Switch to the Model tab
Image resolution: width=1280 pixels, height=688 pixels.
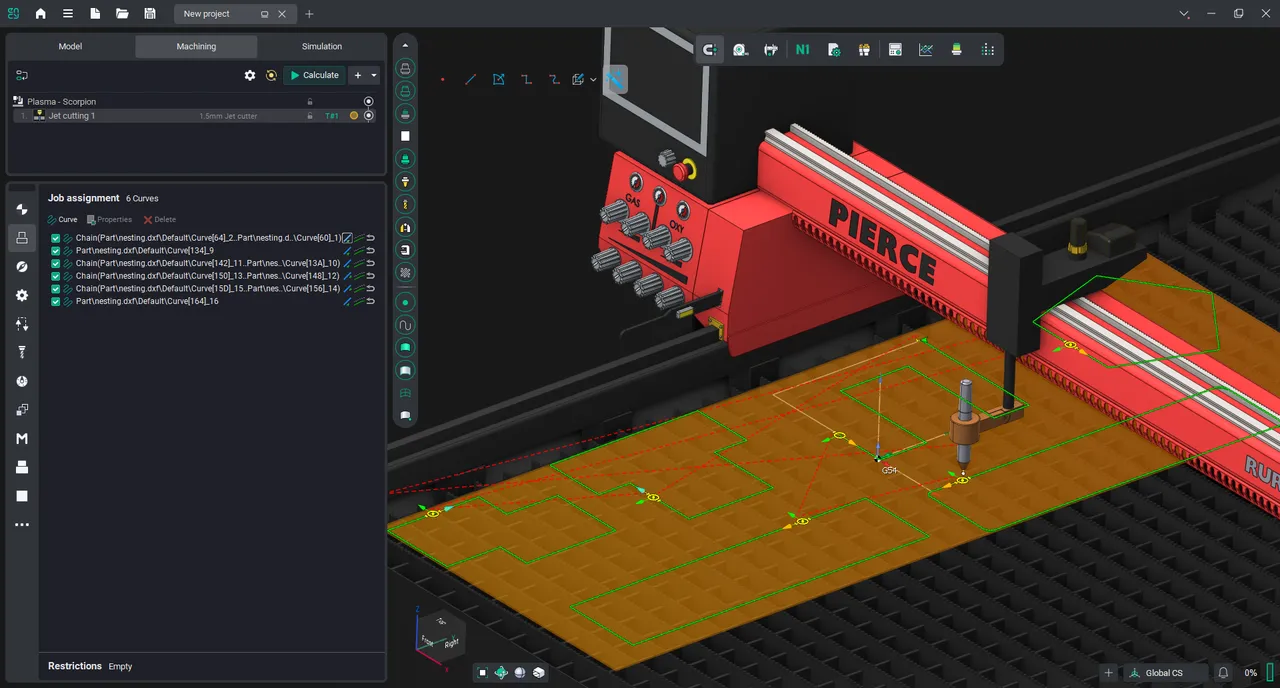(70, 46)
